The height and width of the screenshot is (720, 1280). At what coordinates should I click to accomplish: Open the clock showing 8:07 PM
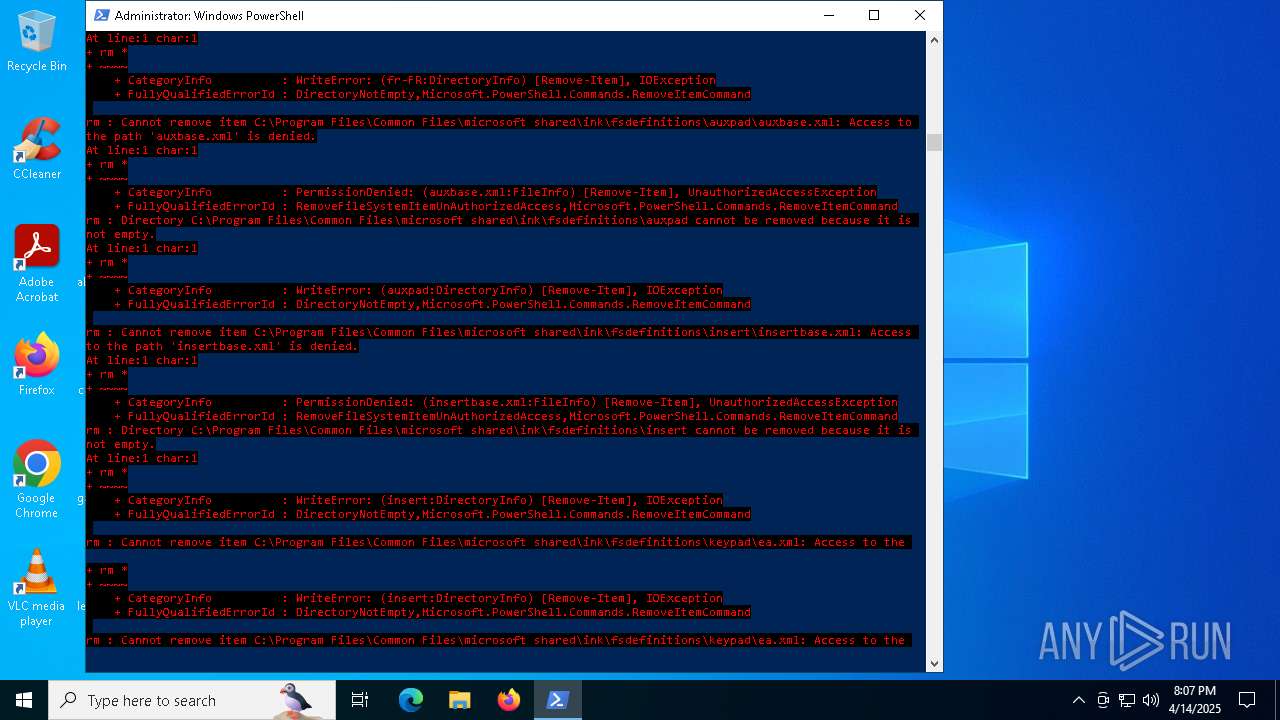click(x=1195, y=700)
